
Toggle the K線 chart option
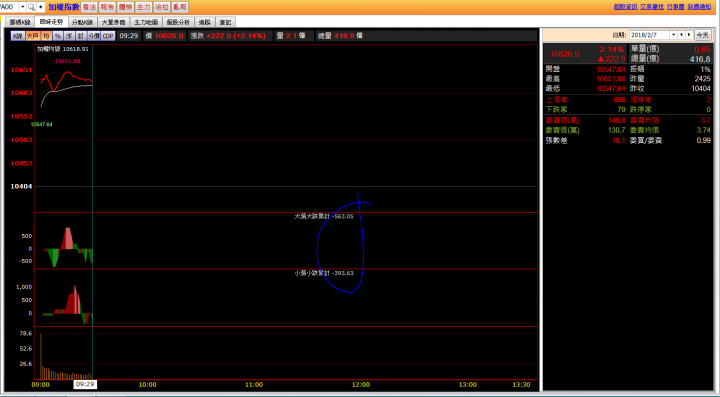point(18,36)
